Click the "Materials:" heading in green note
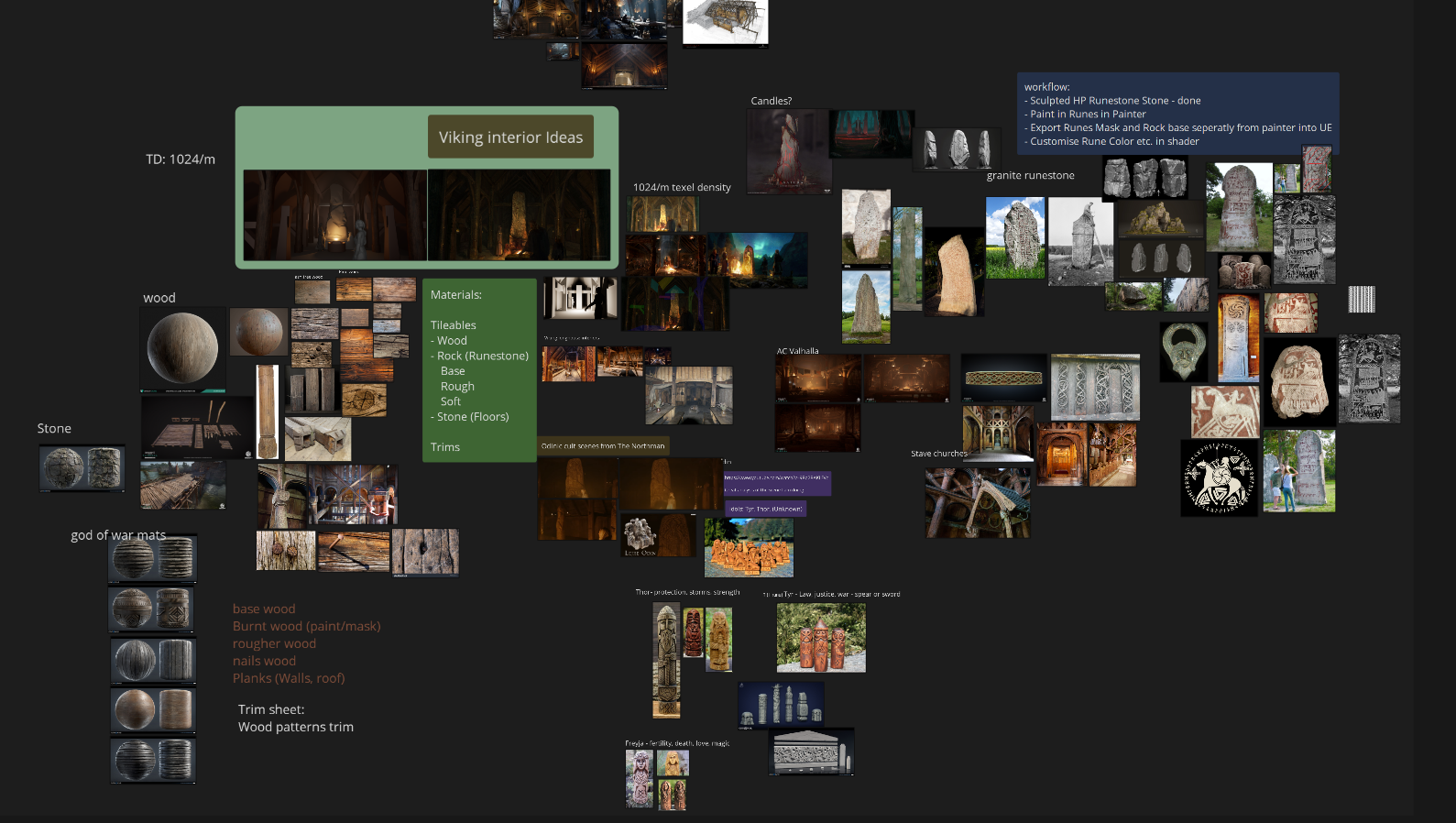Viewport: 1456px width, 823px height. tap(456, 295)
